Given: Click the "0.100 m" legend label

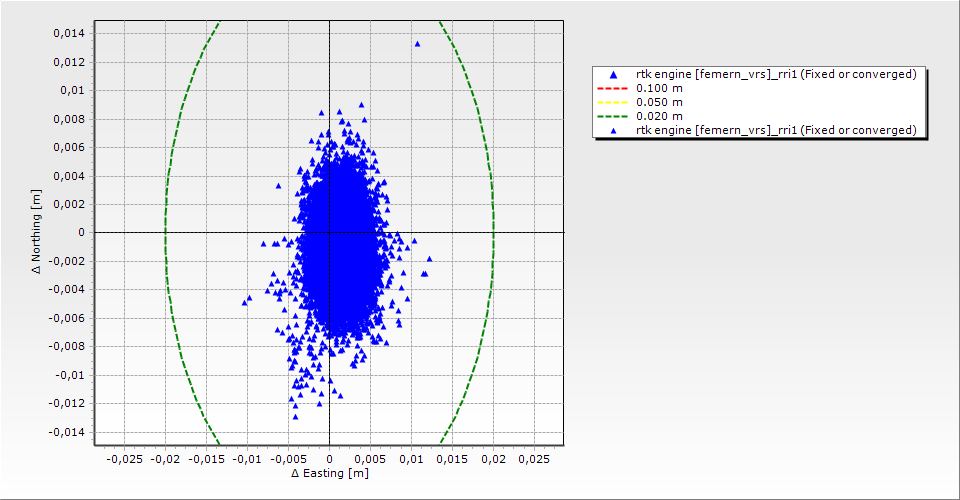Looking at the screenshot, I should click(x=660, y=88).
